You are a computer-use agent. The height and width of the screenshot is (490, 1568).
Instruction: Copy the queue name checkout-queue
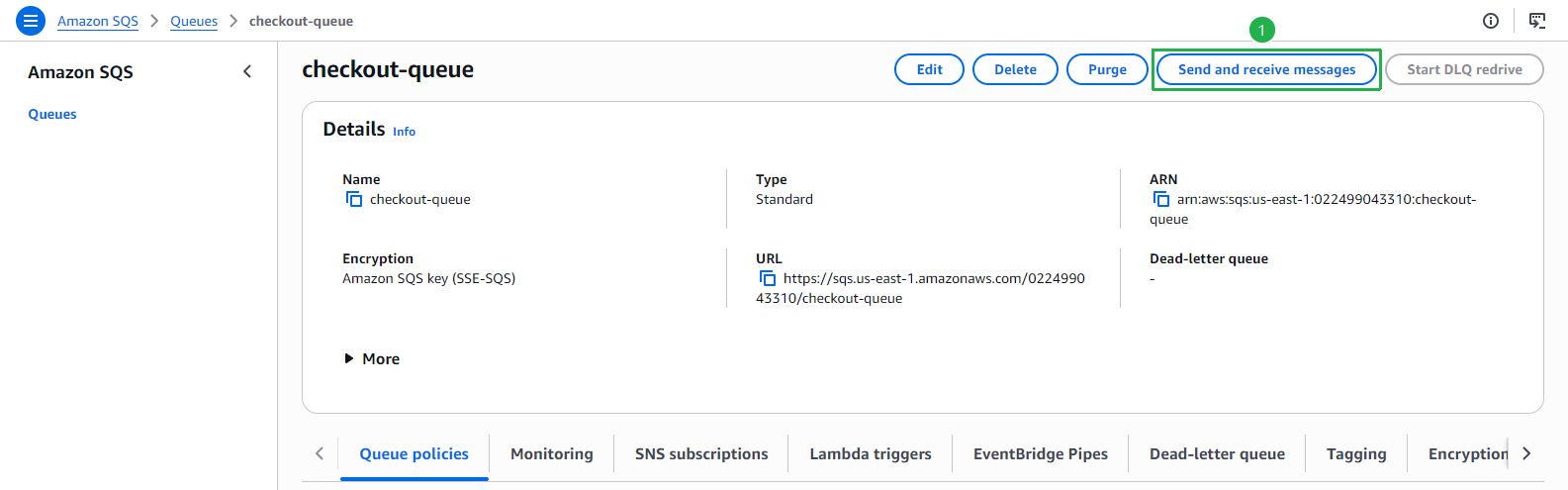354,199
